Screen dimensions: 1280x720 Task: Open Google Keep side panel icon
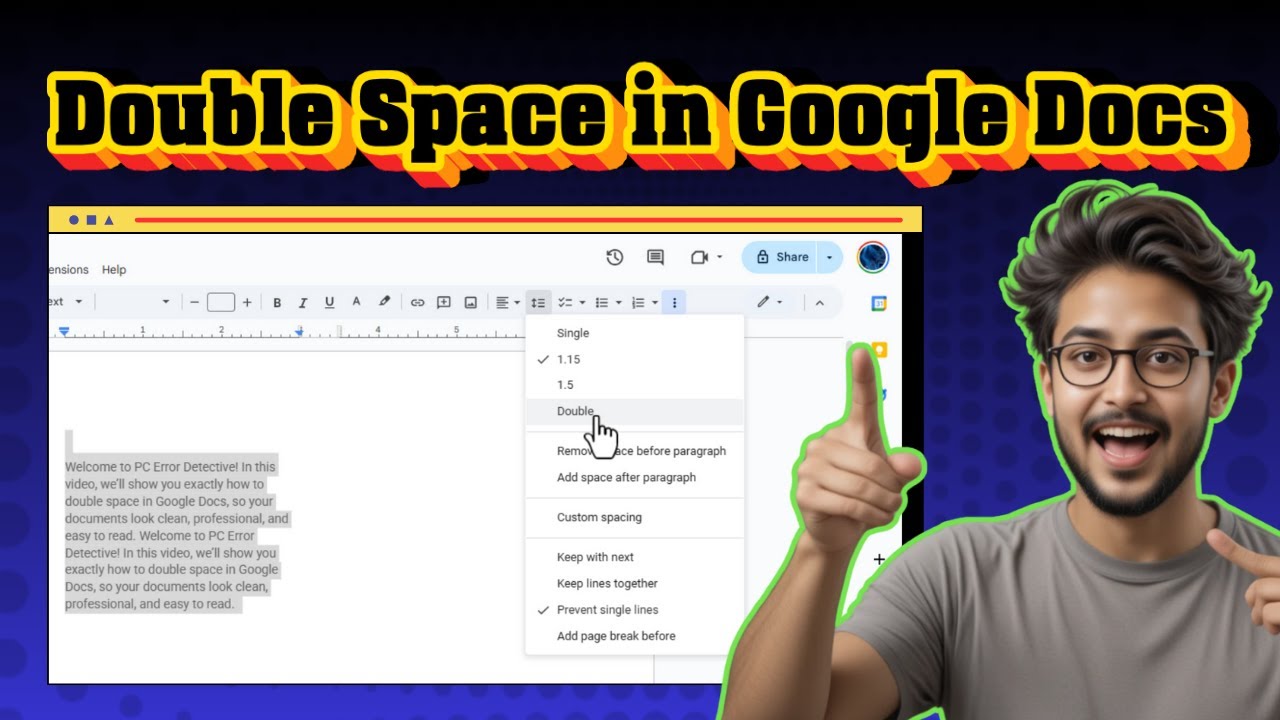pos(879,350)
